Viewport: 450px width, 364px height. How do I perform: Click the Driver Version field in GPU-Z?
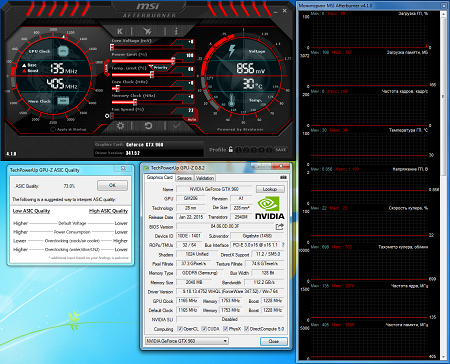point(230,291)
